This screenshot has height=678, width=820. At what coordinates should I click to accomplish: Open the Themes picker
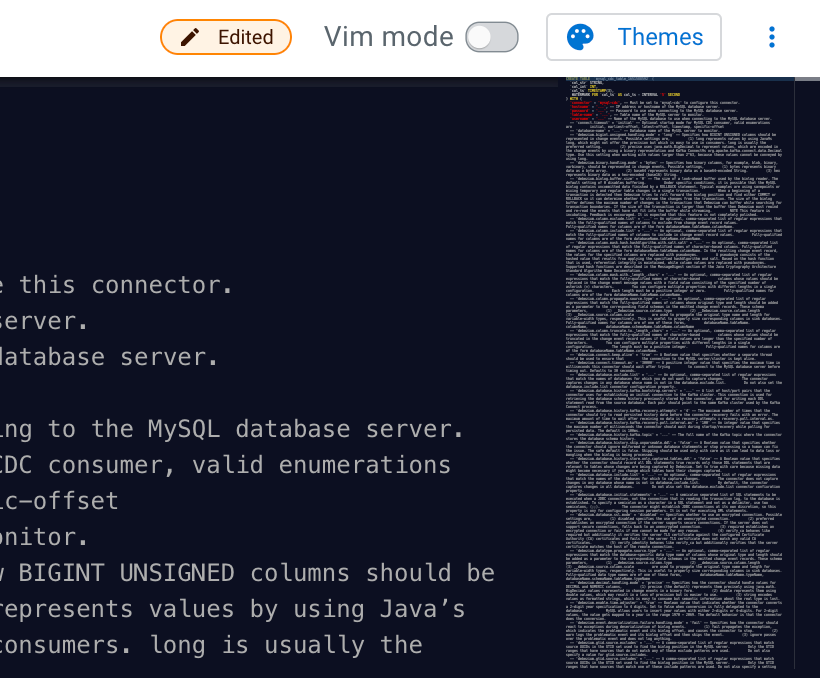pos(634,37)
